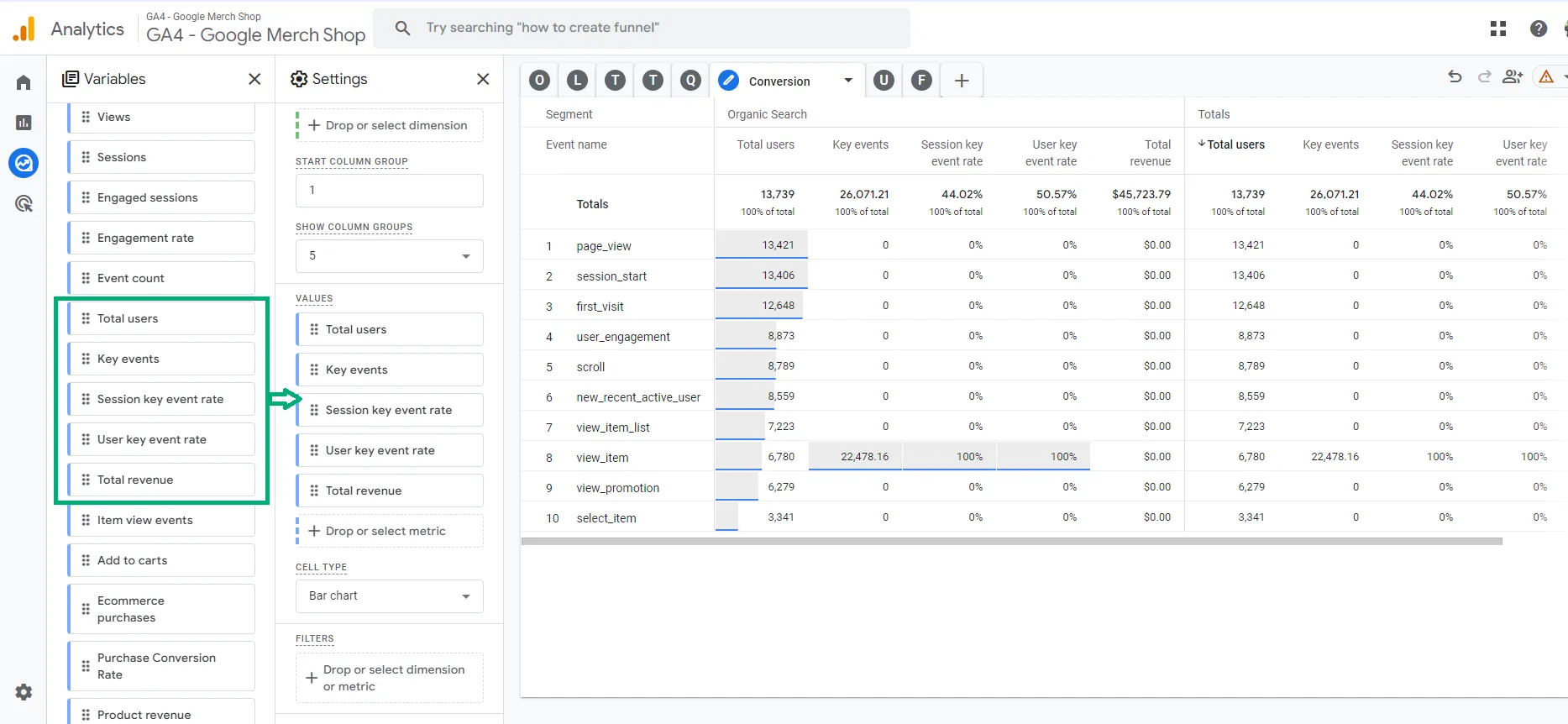
Task: Open the Google apps grid icon
Action: (1498, 29)
